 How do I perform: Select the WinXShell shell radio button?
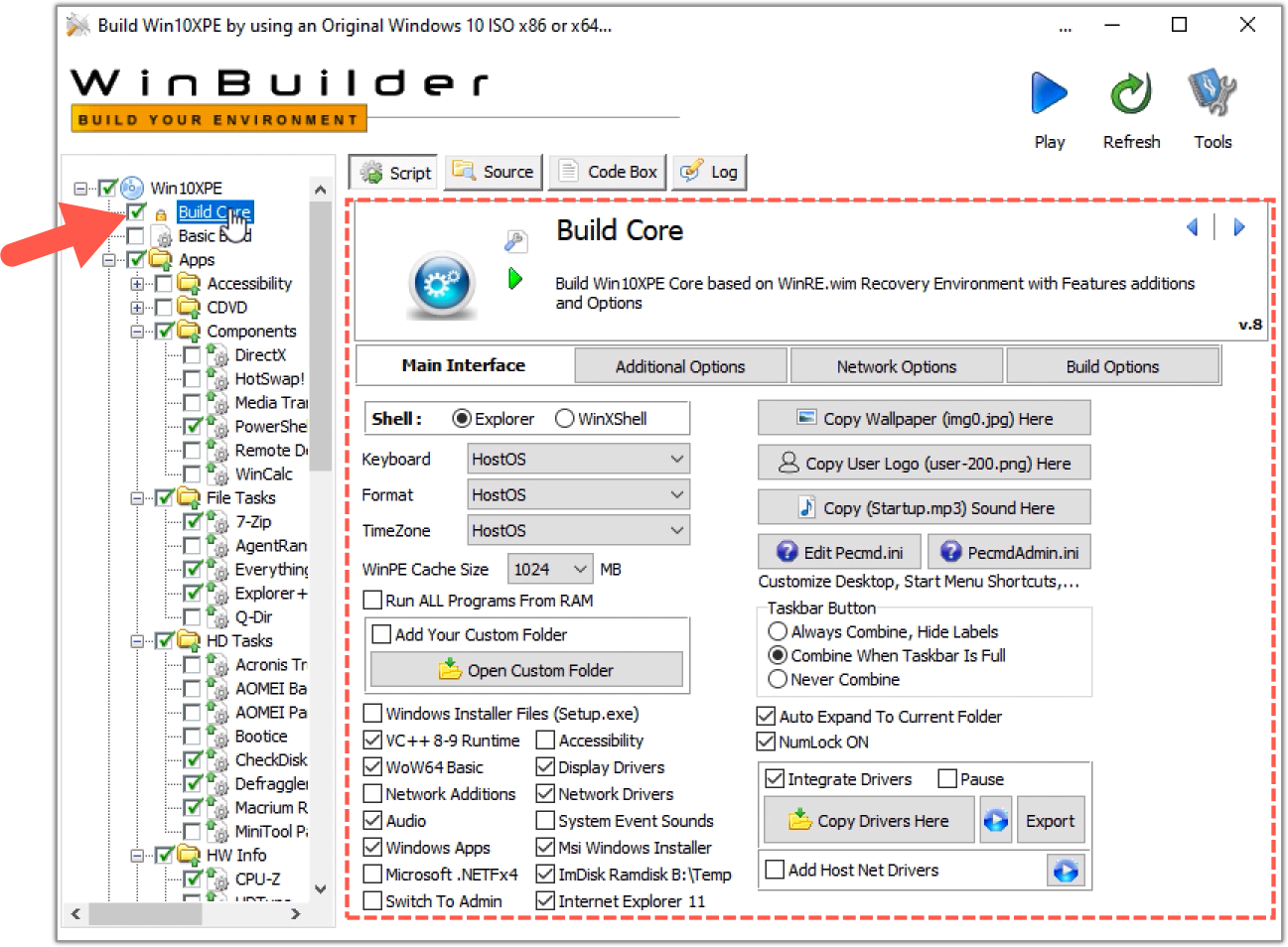pos(565,419)
